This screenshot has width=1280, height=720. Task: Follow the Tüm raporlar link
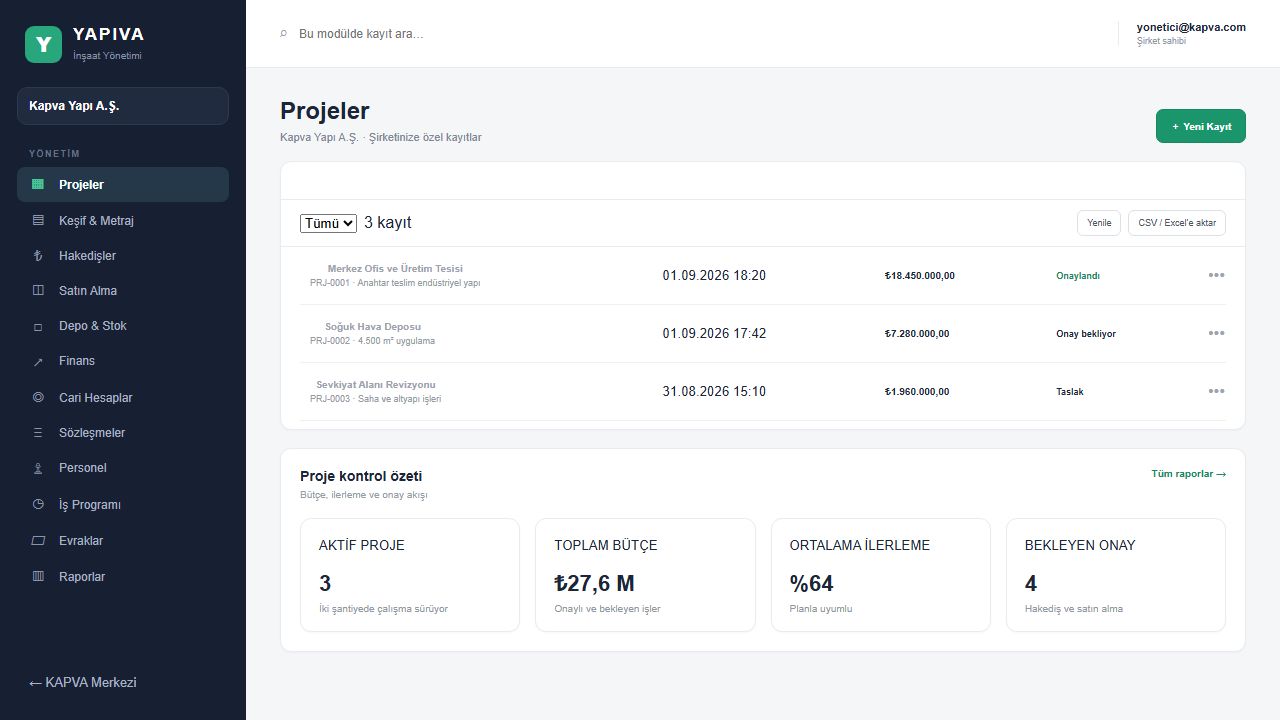click(1189, 474)
